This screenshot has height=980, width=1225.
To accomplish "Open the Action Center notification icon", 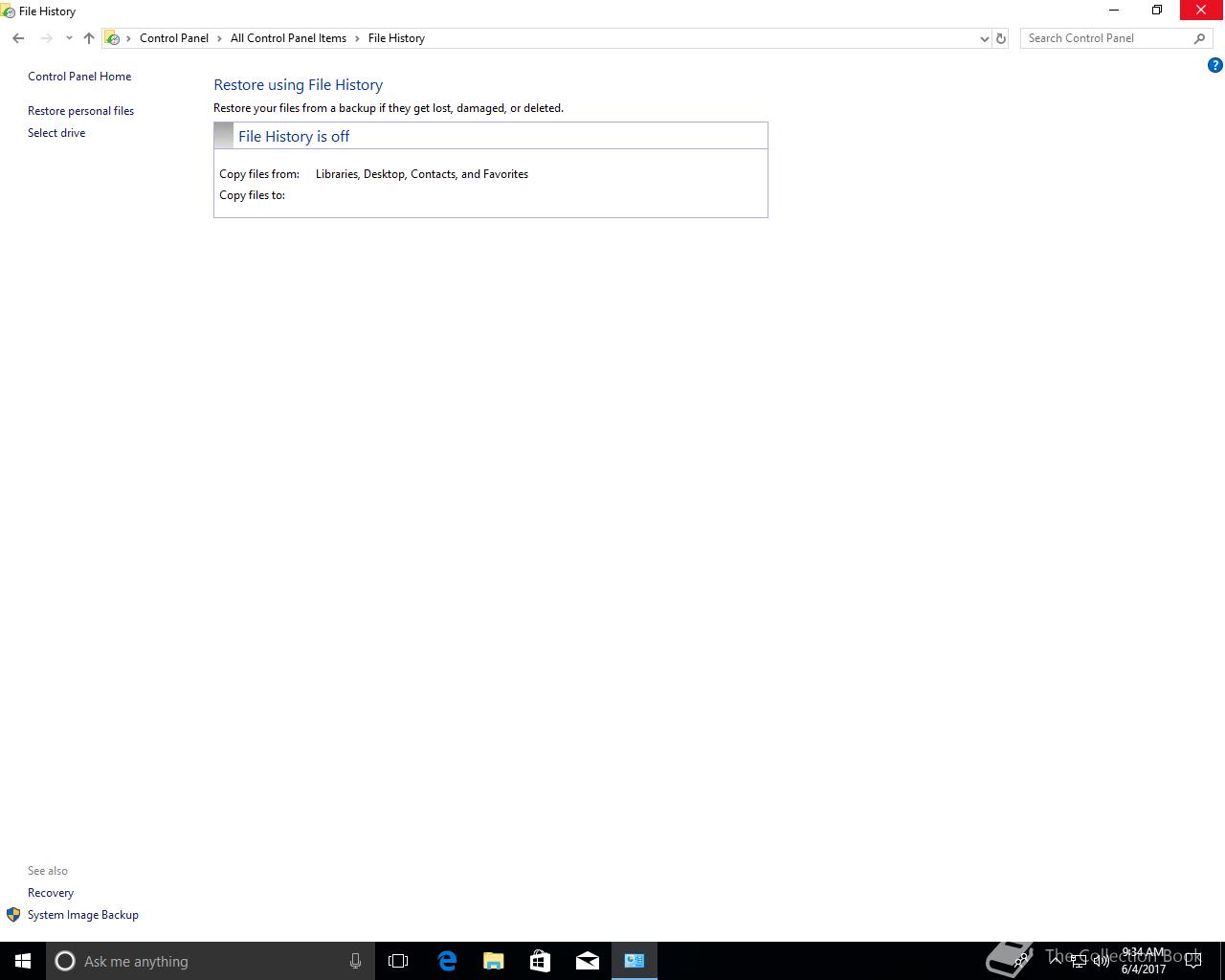I will click(x=1193, y=961).
